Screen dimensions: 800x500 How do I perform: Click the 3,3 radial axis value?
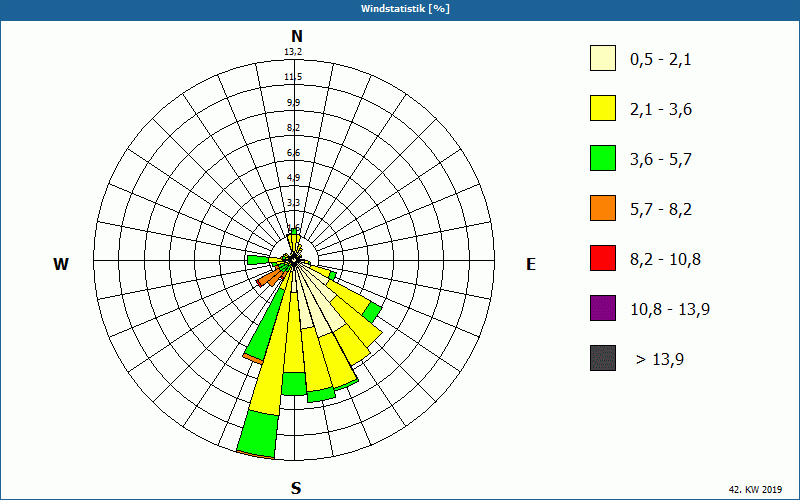pos(293,203)
